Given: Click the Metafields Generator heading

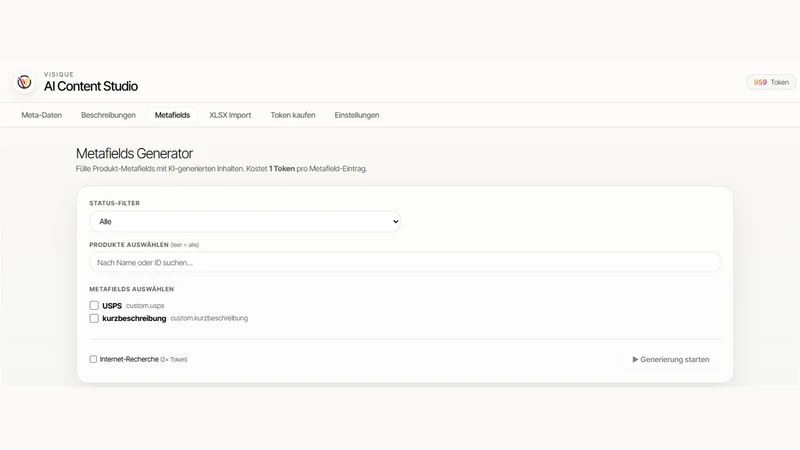Looking at the screenshot, I should (134, 154).
